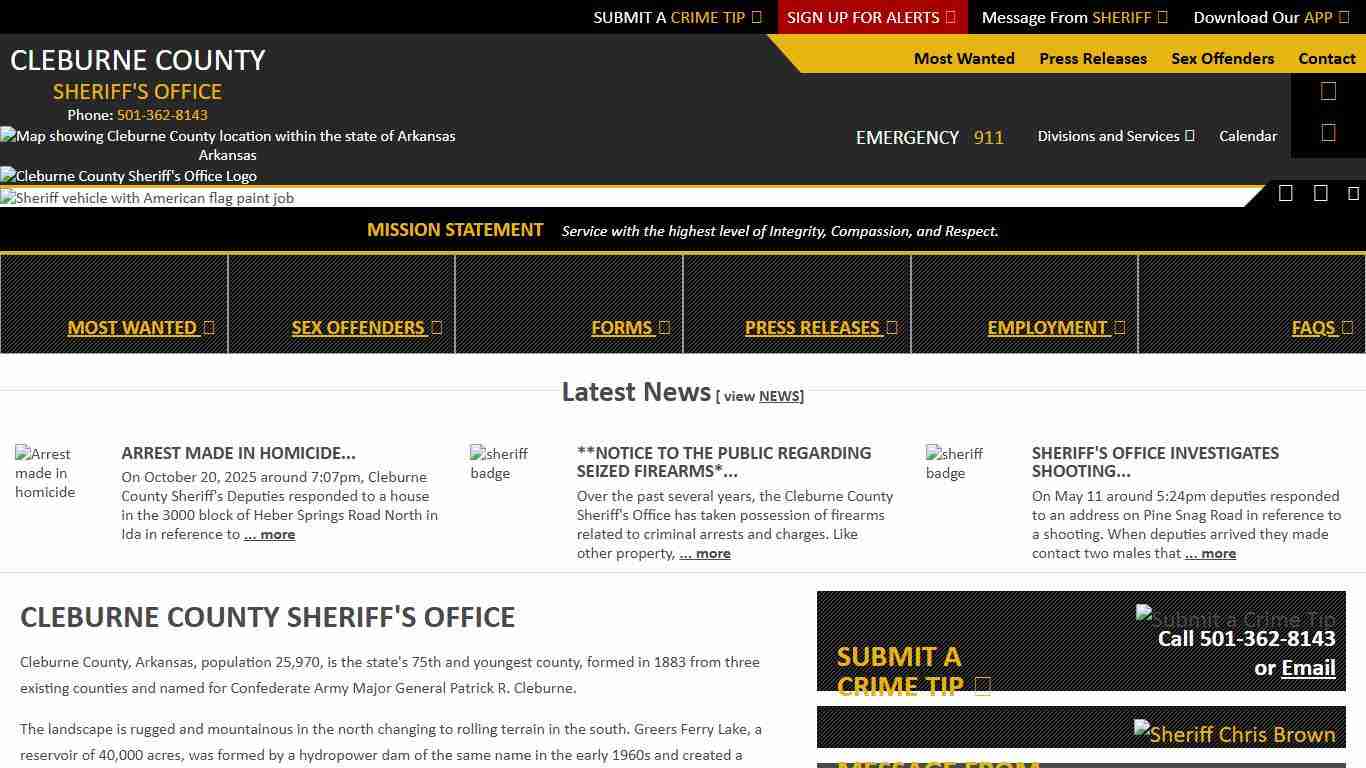This screenshot has width=1366, height=768.
Task: Select the Calendar menu item
Action: [1247, 136]
